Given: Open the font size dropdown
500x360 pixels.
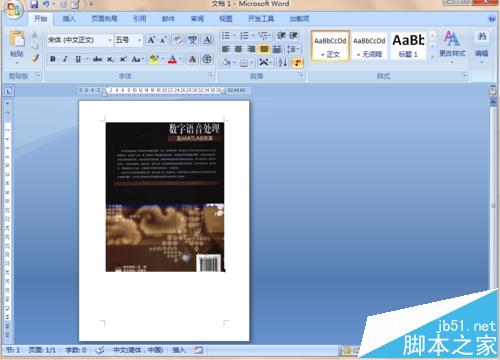Looking at the screenshot, I should tap(128, 40).
